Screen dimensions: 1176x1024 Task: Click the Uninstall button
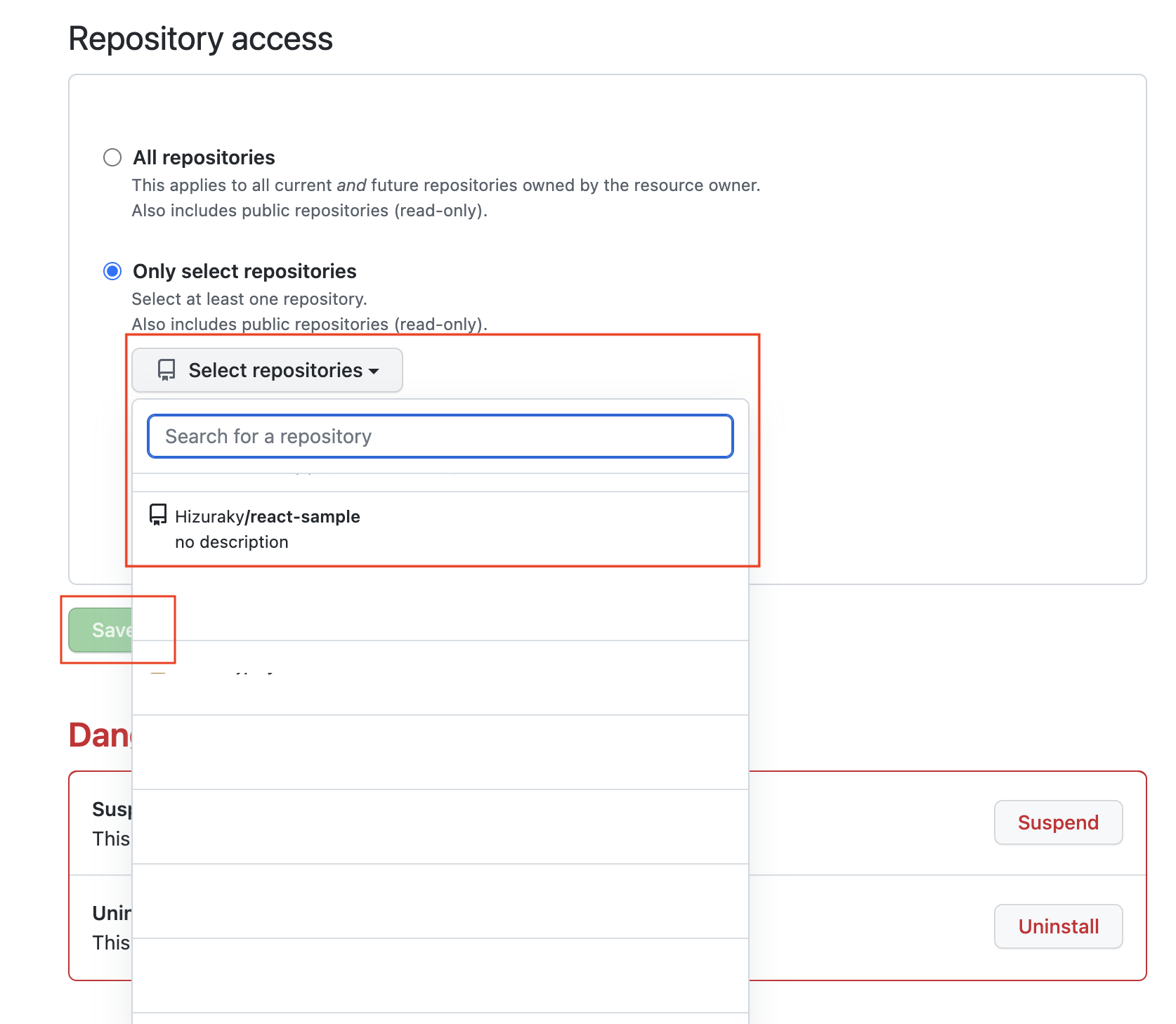[1058, 926]
